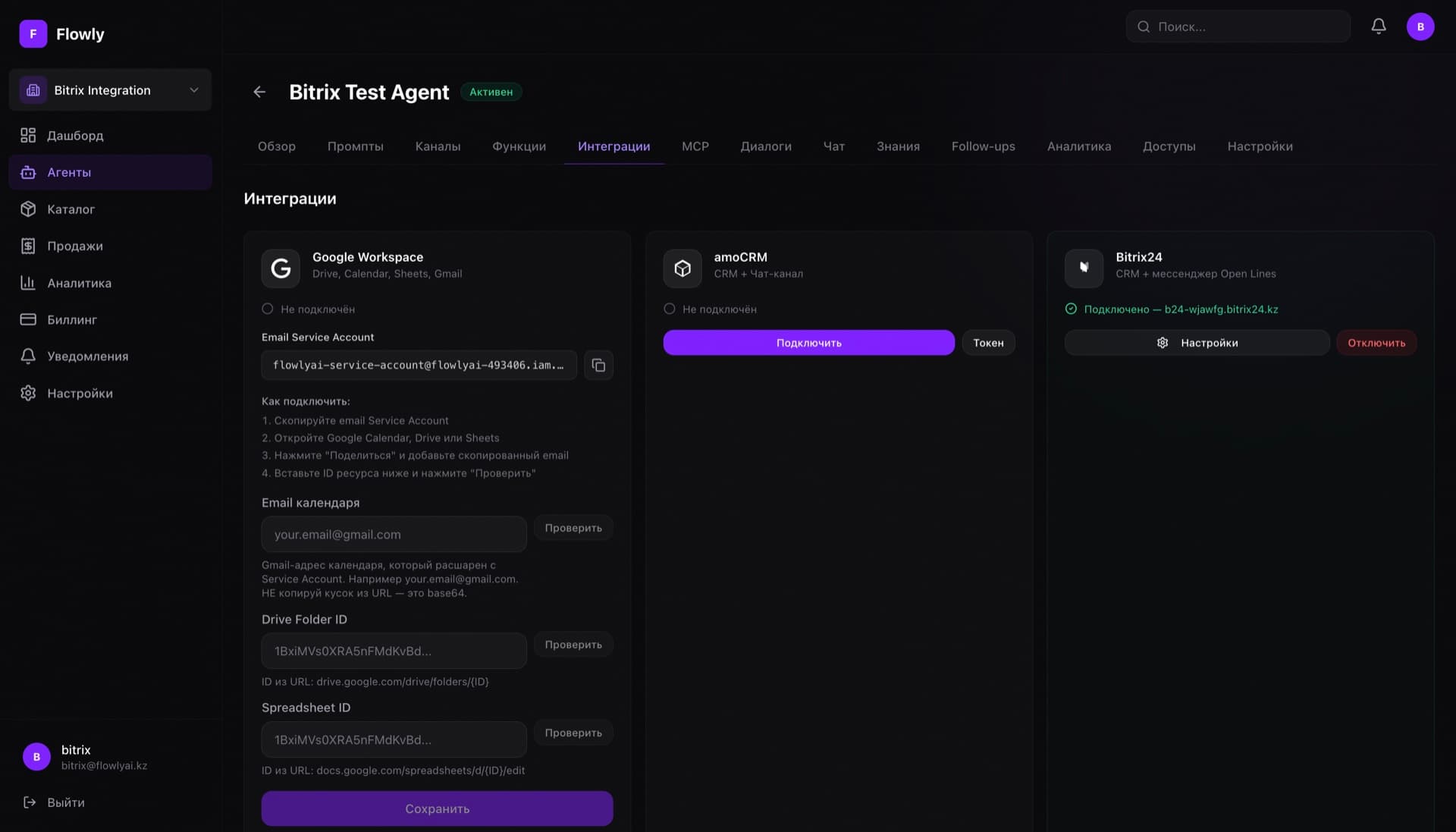1456x832 pixels.
Task: Click the Email календаря input field
Action: (394, 535)
